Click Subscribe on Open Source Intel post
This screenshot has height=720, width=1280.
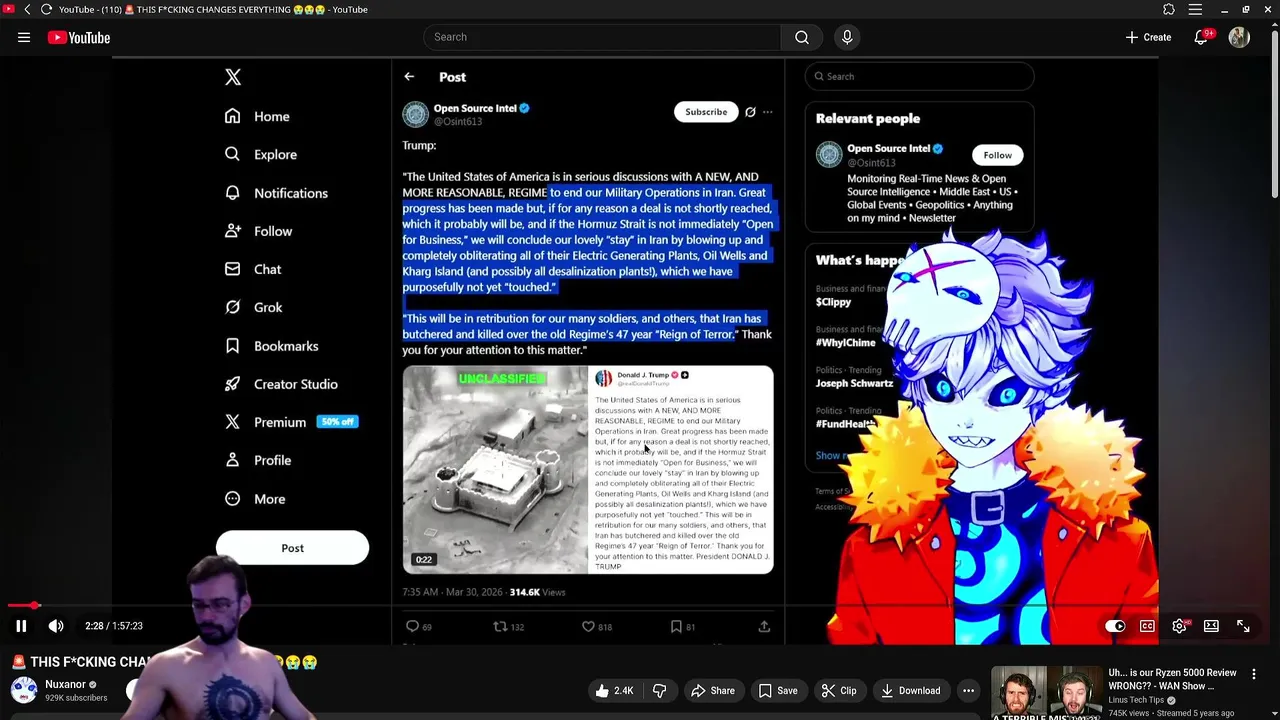click(x=706, y=112)
